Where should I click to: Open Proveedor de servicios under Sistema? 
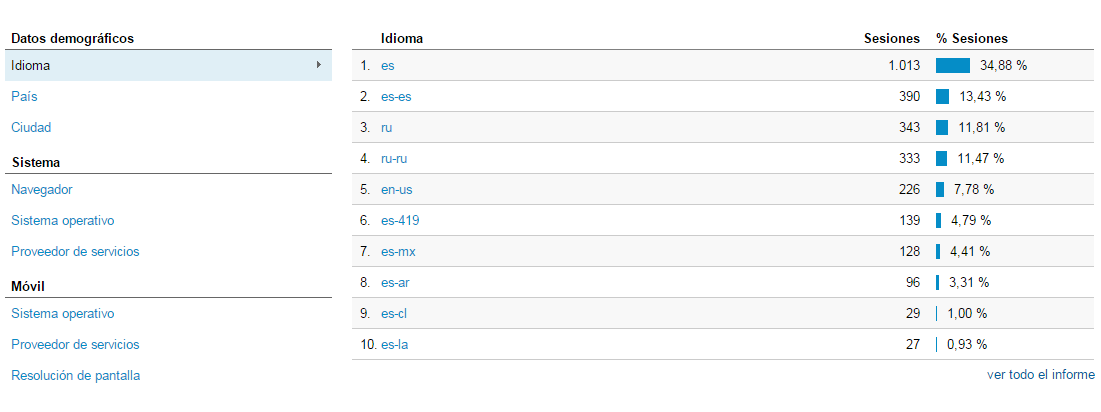[75, 251]
